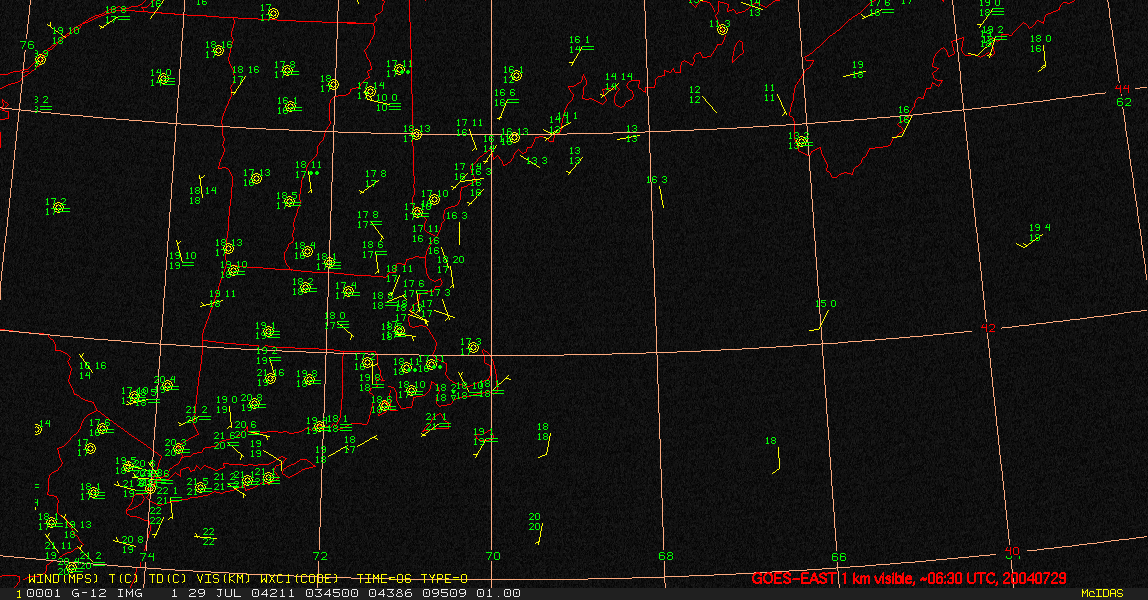Click the red 42 latitude label

point(988,328)
